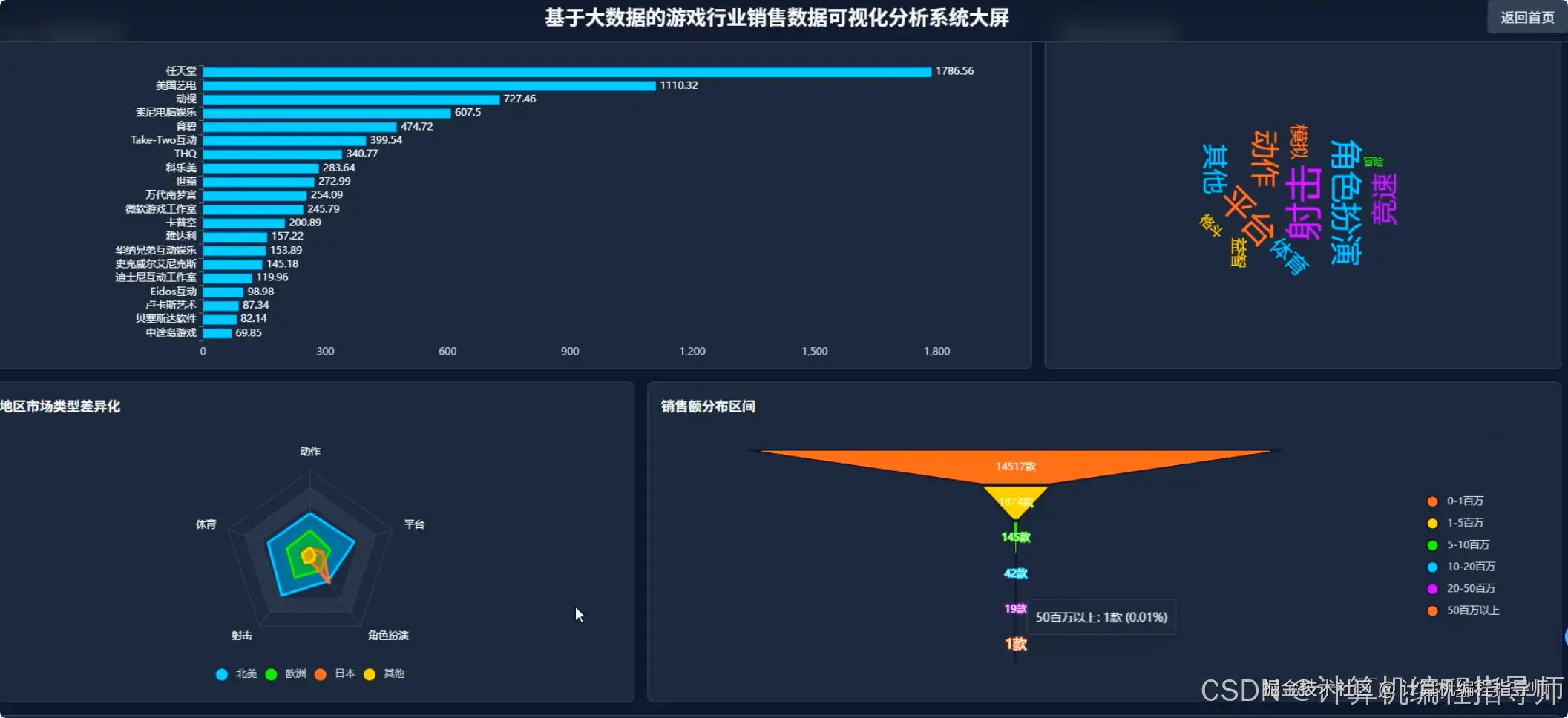Viewport: 1568px width, 718px height.
Task: Click 竞速 in the word cloud
Action: pos(1384,199)
